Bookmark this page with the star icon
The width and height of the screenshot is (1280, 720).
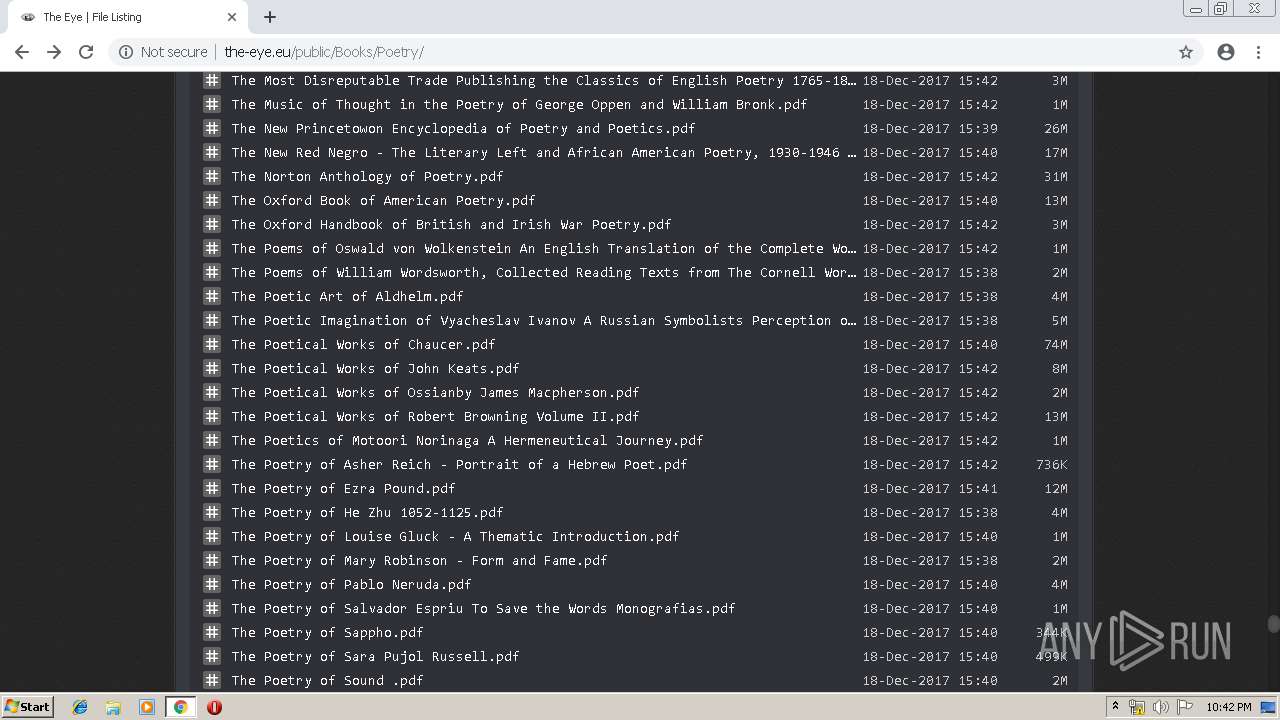tap(1186, 52)
